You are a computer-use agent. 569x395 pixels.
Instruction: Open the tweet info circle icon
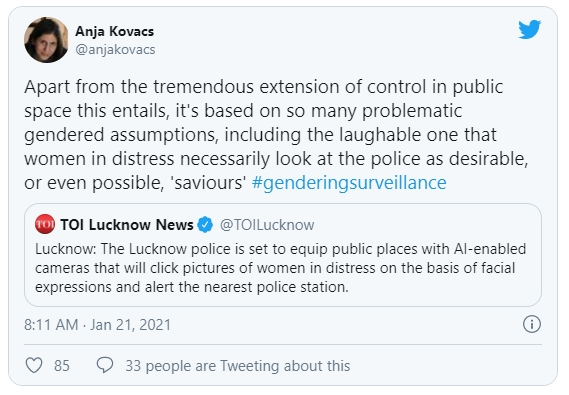click(x=532, y=324)
